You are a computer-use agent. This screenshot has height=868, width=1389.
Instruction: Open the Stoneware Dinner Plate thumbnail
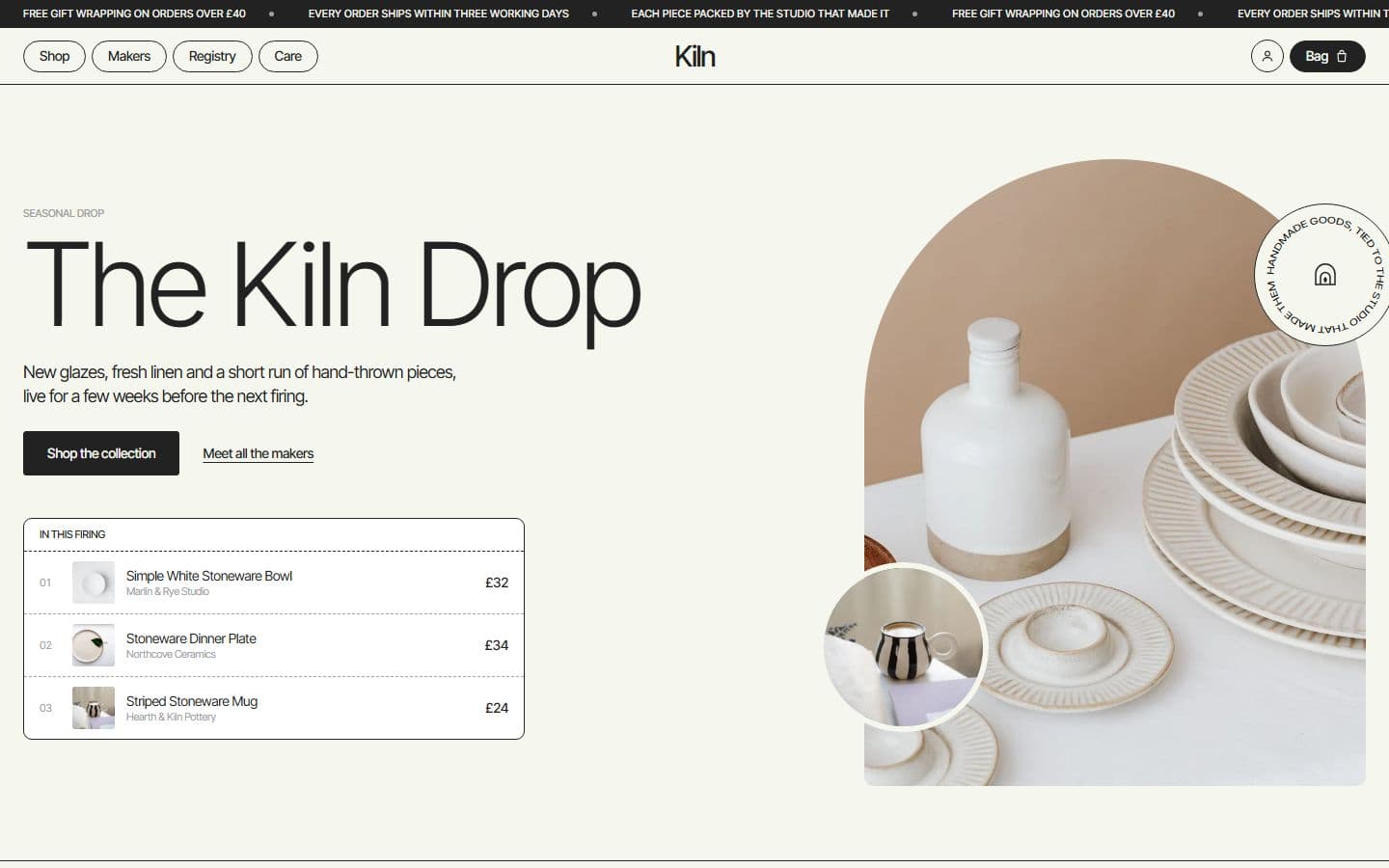94,645
